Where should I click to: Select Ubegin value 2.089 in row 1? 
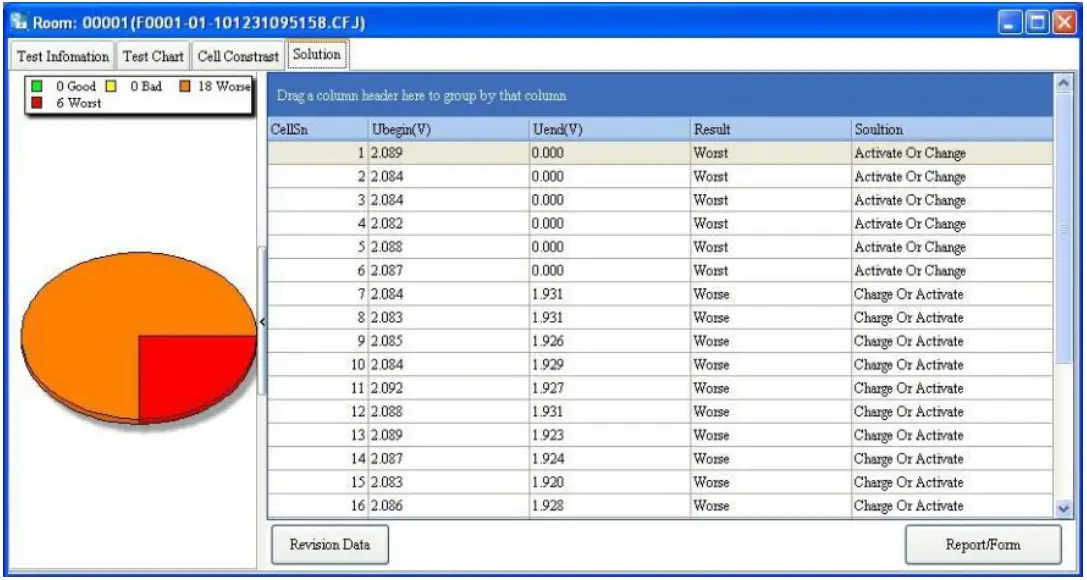point(388,153)
